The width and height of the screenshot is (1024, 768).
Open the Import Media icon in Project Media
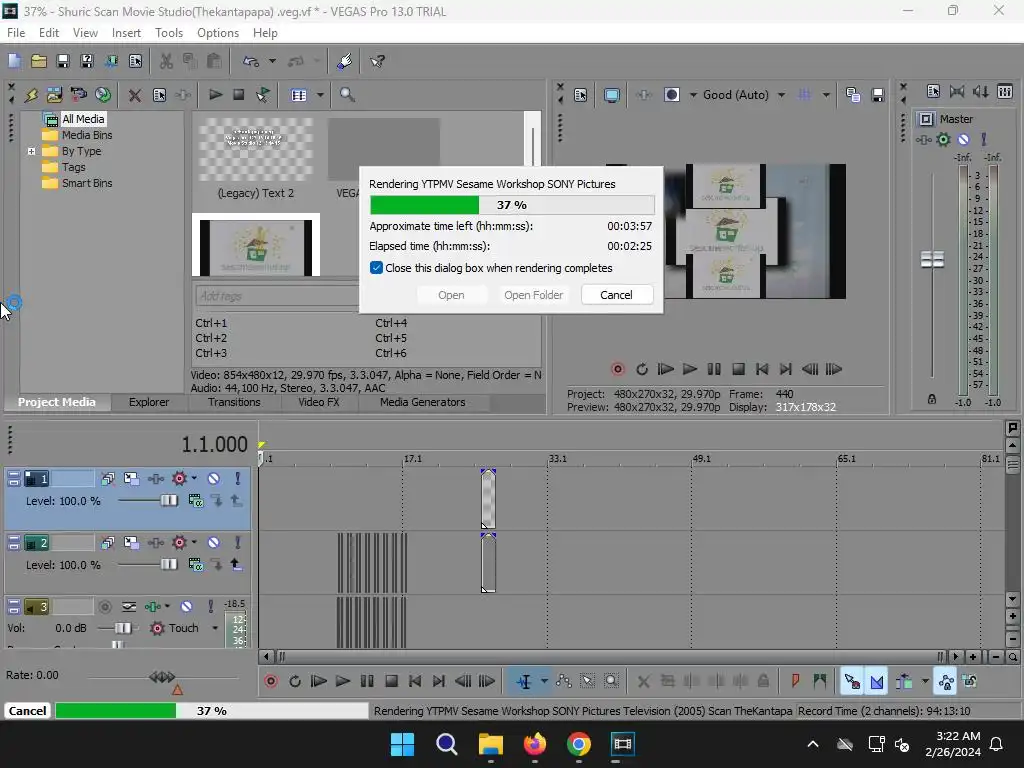coord(54,95)
